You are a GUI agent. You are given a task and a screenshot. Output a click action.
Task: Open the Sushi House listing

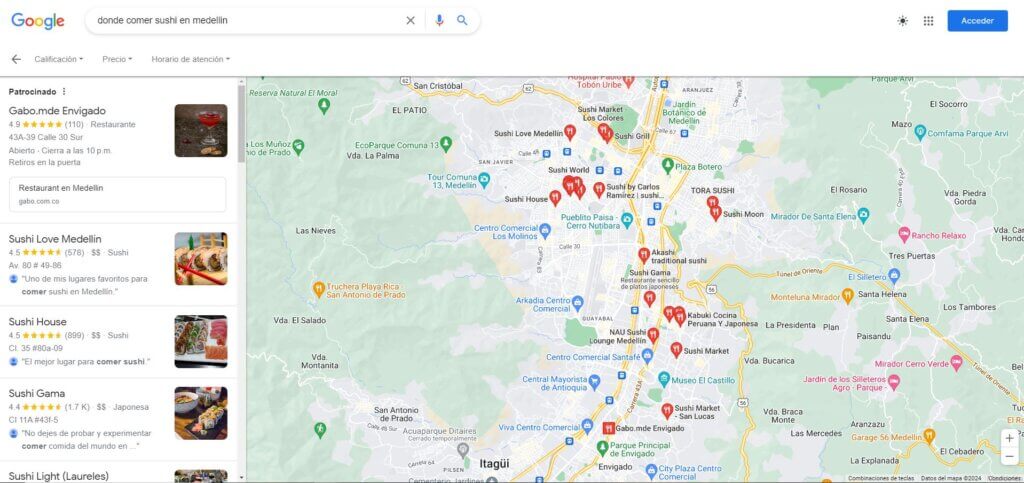118,341
